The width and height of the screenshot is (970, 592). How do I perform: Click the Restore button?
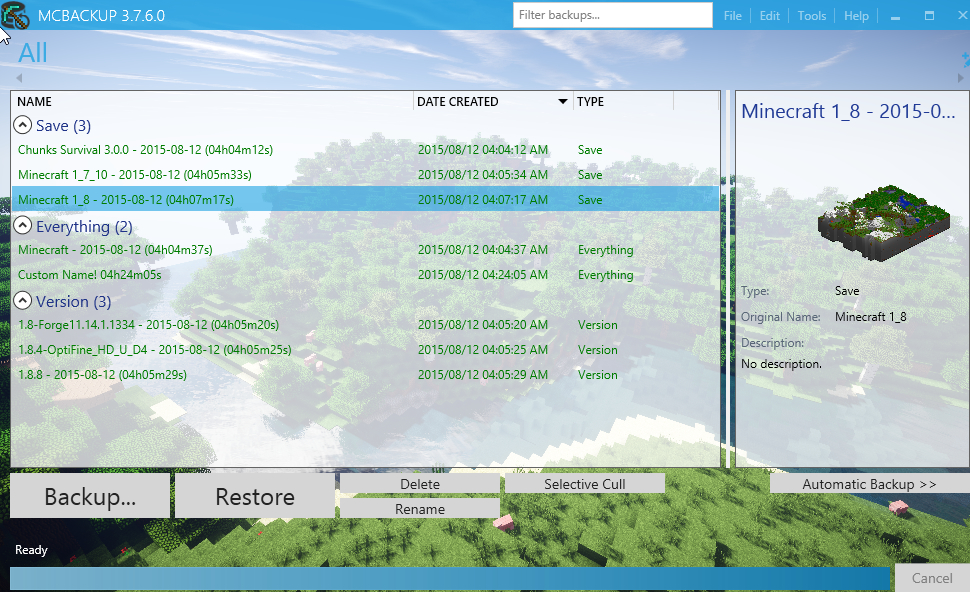click(x=255, y=496)
